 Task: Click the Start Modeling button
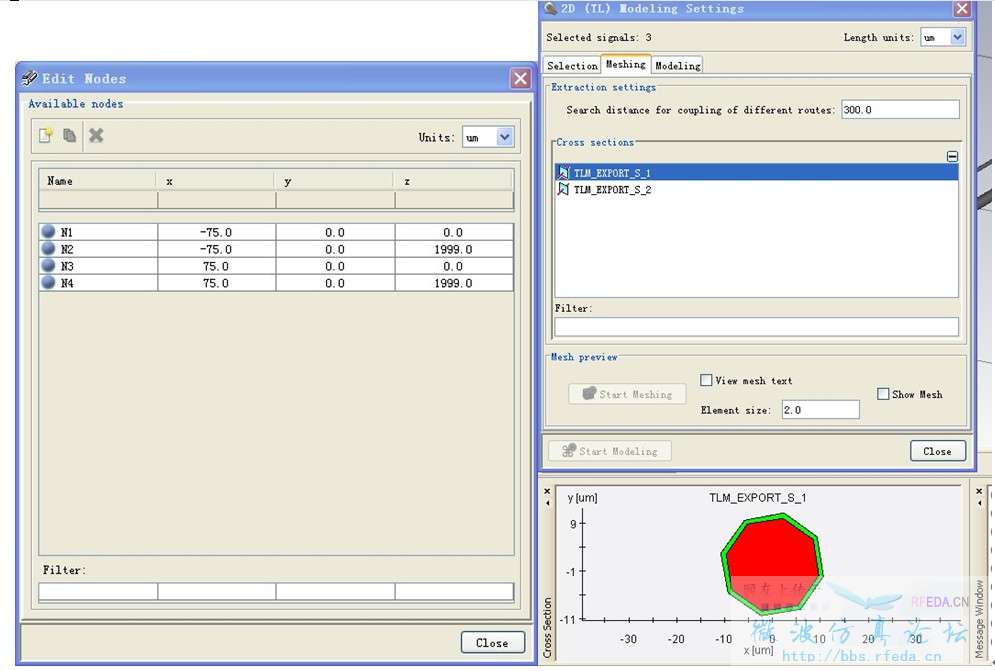[610, 451]
